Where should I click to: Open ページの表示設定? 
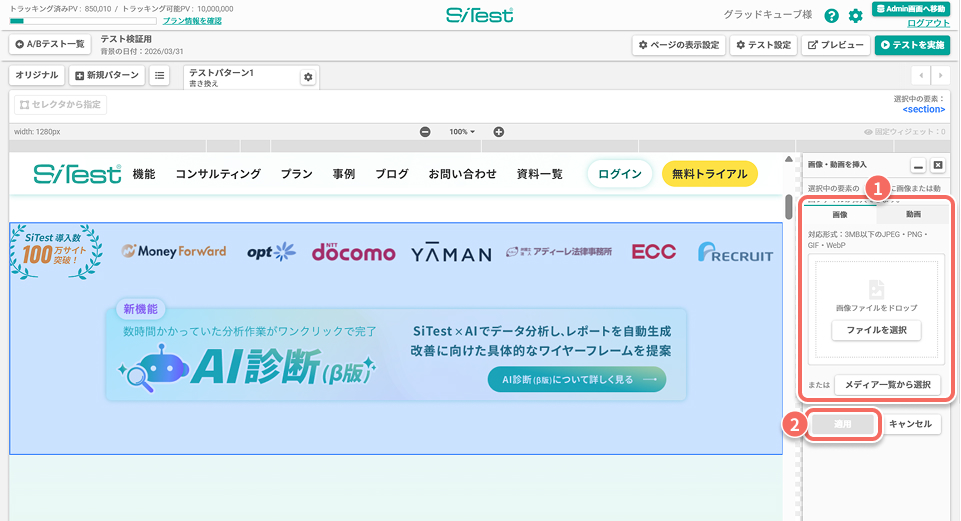679,45
